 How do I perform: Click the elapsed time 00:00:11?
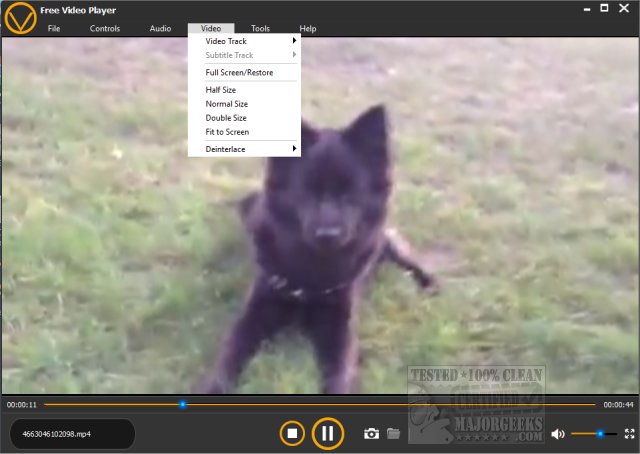tap(22, 405)
